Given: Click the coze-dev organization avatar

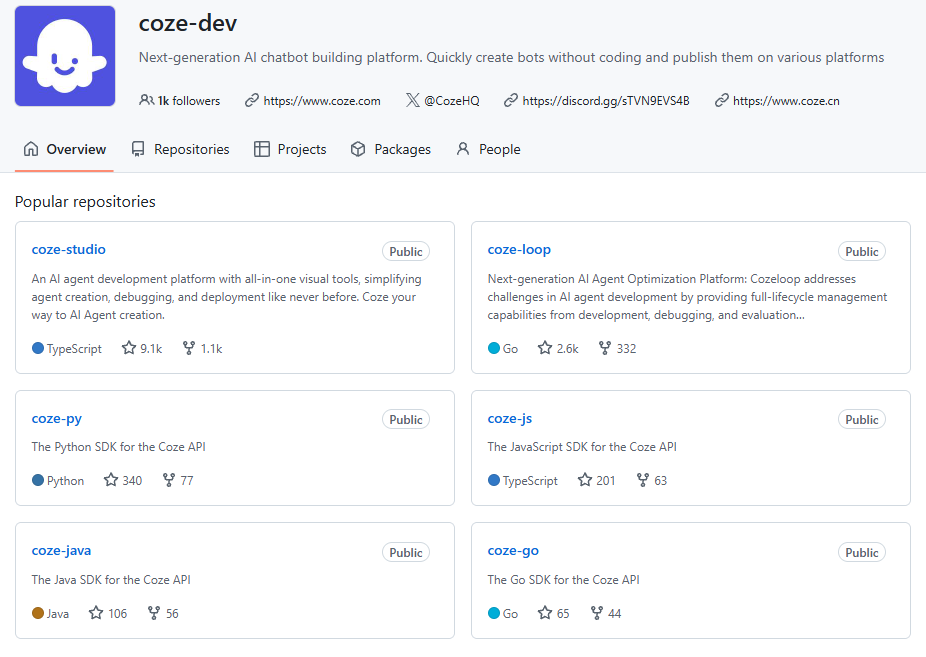Looking at the screenshot, I should 64,56.
